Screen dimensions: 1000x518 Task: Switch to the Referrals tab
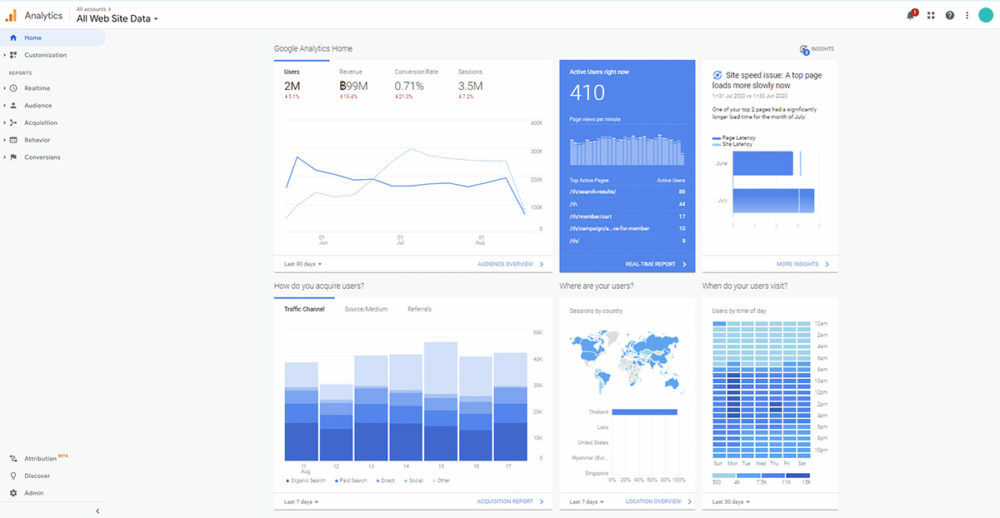[420, 309]
